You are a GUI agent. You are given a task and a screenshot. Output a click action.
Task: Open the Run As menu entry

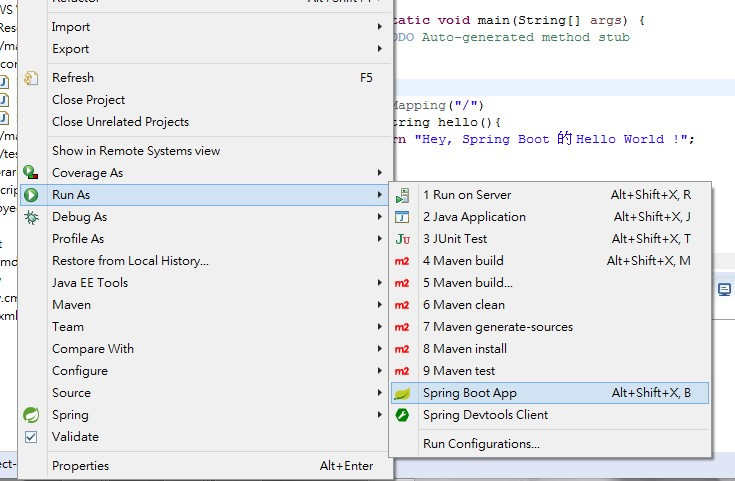pyautogui.click(x=205, y=195)
